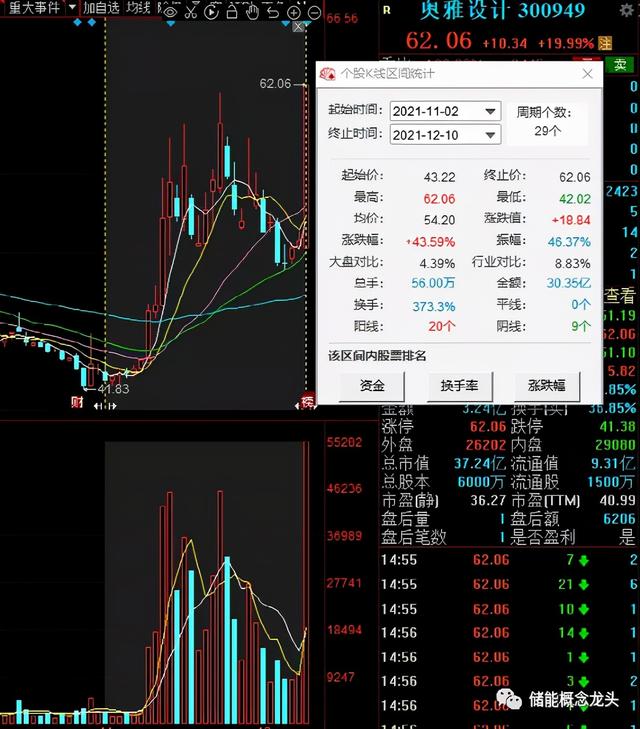The image size is (640, 729).
Task: Click 加自选 to add to watchlist
Action: pyautogui.click(x=101, y=7)
